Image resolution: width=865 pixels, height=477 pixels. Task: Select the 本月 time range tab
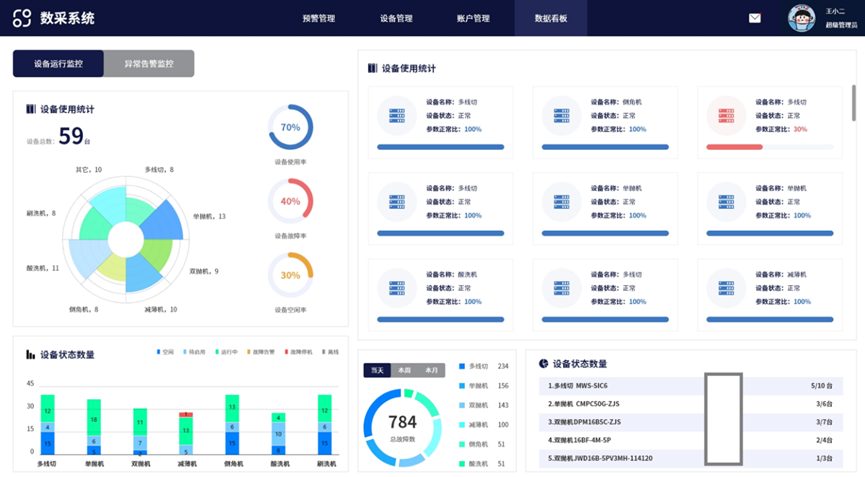pyautogui.click(x=431, y=370)
